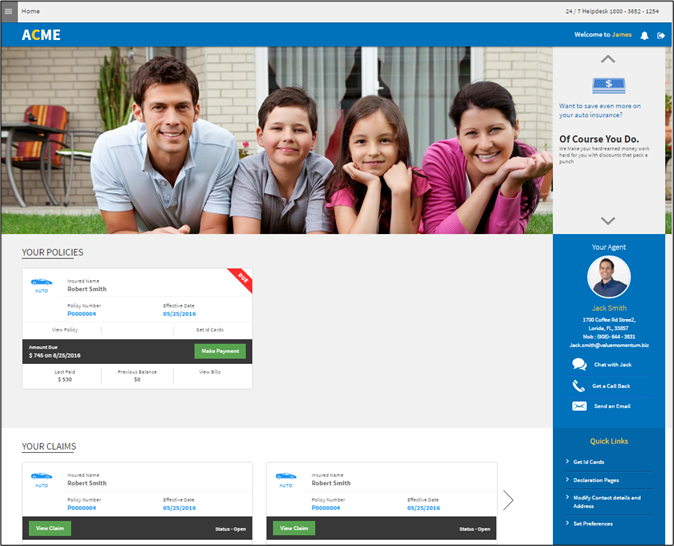This screenshot has height=546, width=674.
Task: Open Get Id Cards in policy card
Action: (x=210, y=330)
